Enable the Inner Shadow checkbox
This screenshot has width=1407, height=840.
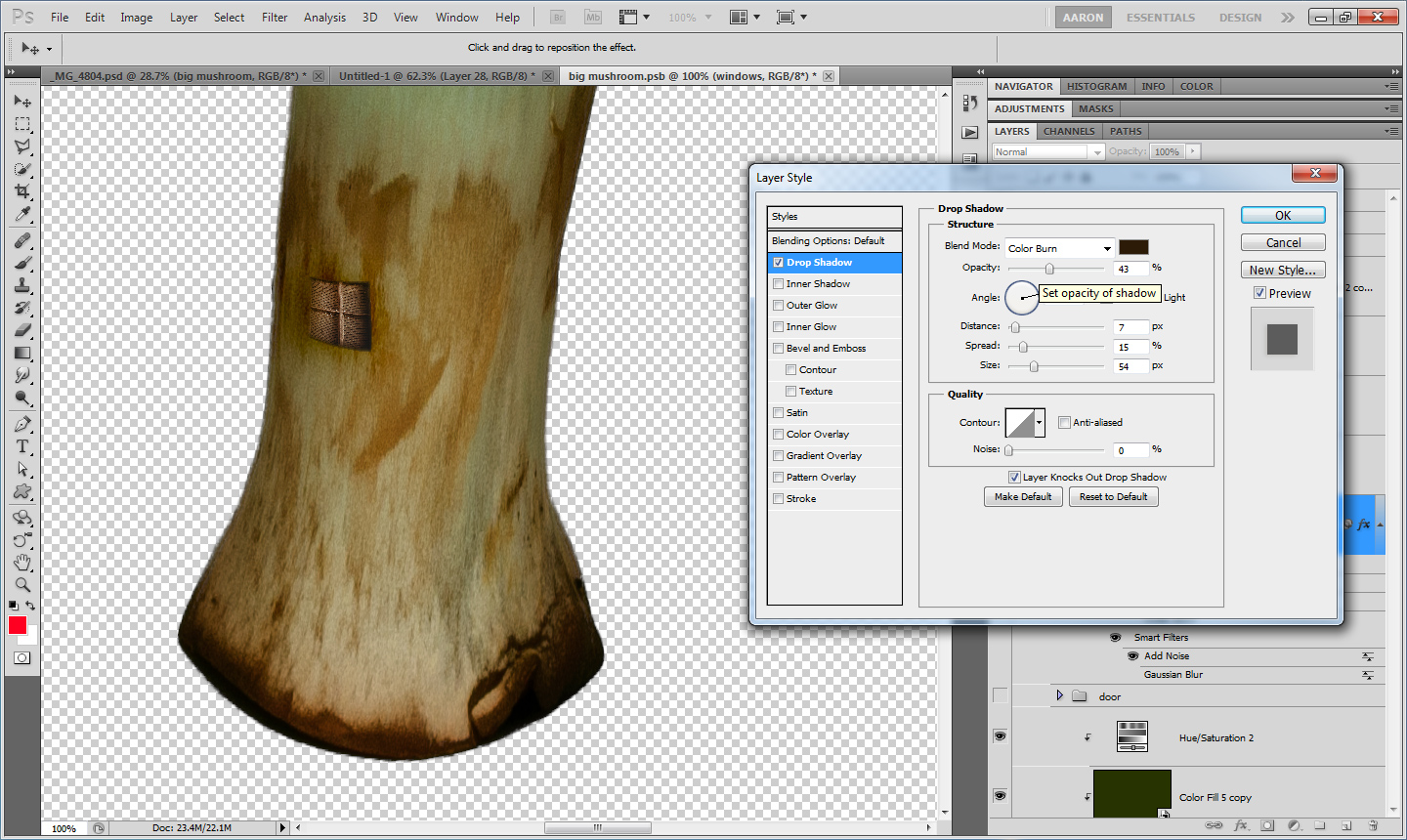779,284
